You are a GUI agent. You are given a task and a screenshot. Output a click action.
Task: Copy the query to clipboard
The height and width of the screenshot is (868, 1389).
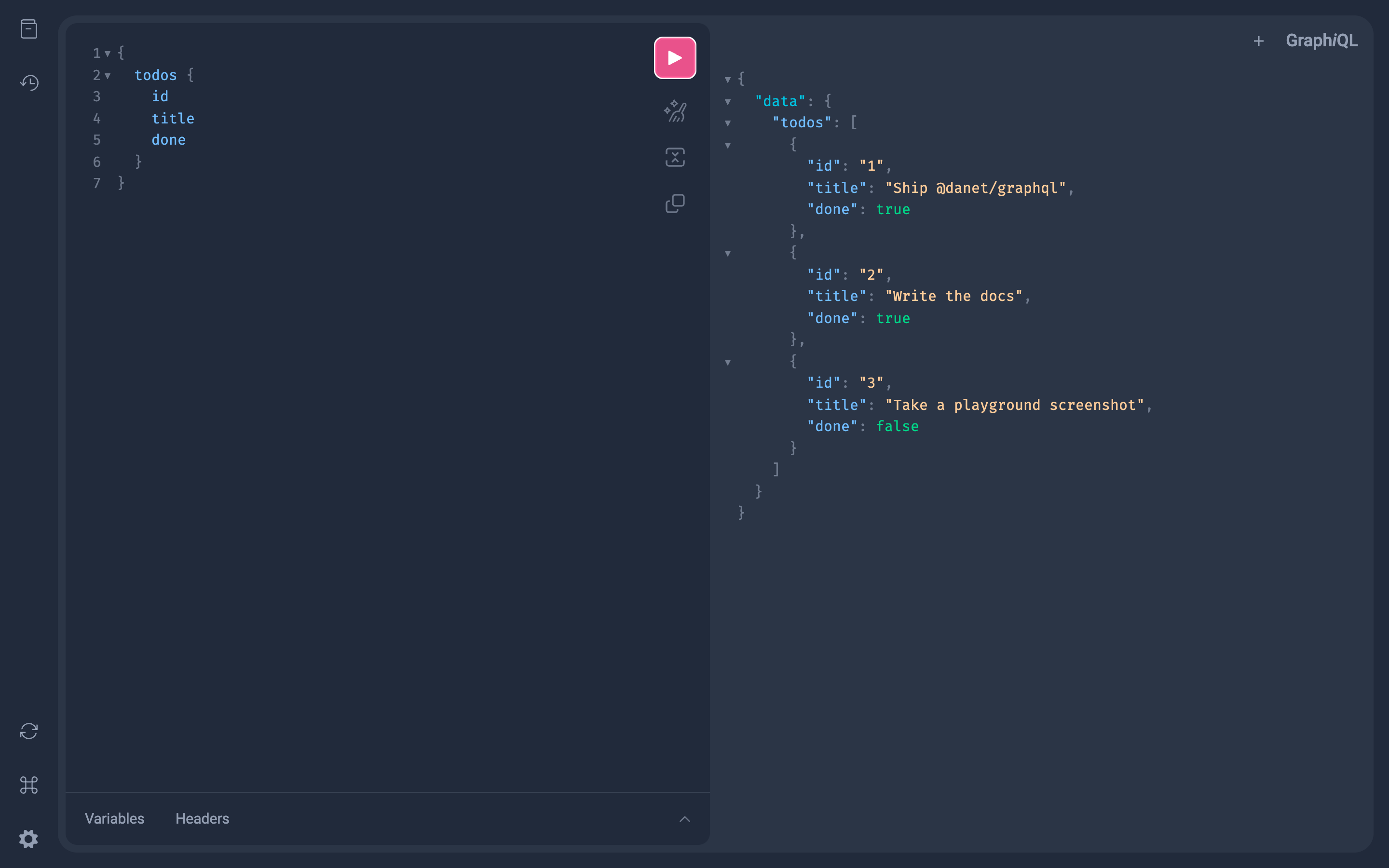(x=675, y=203)
